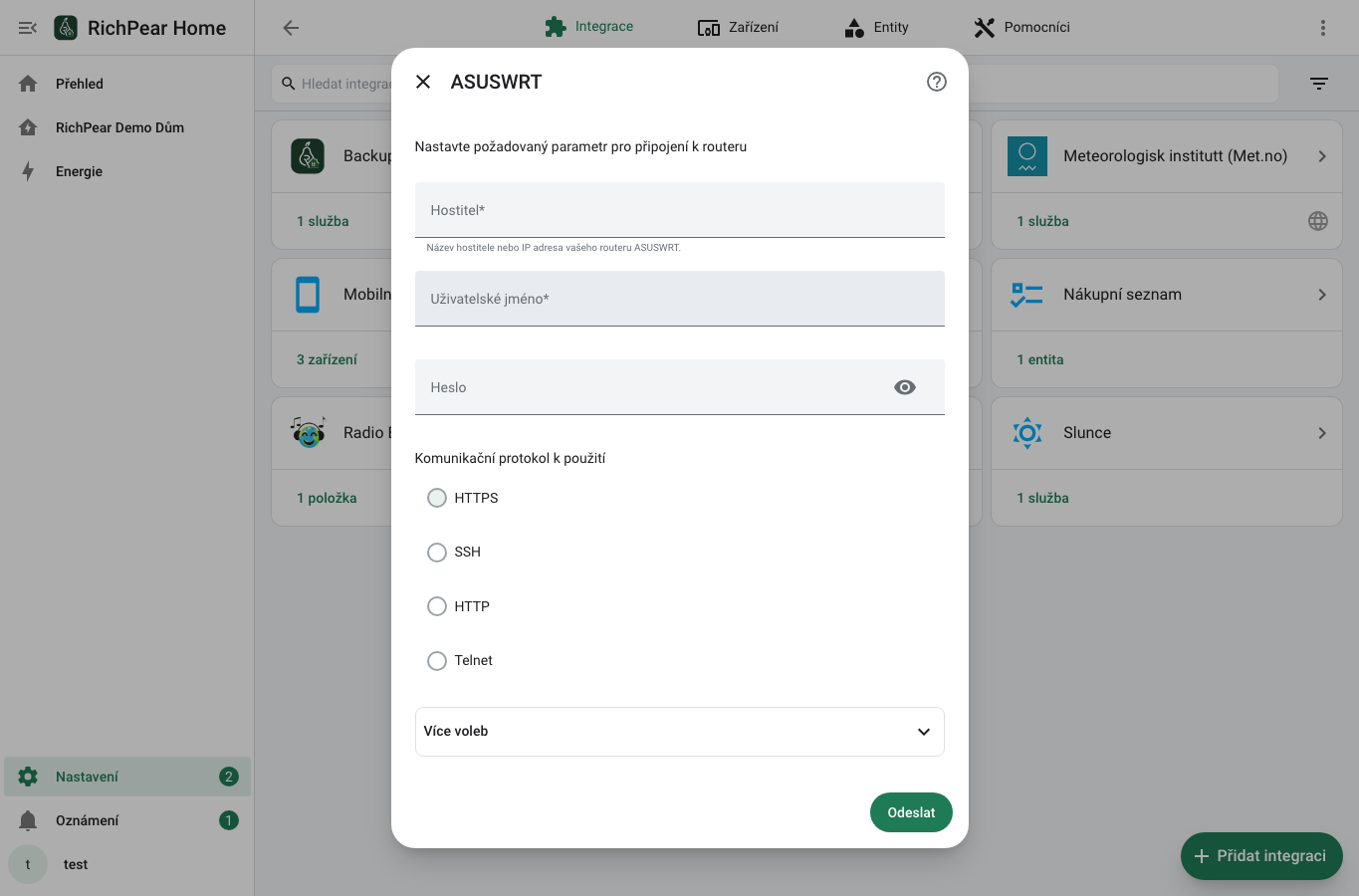This screenshot has width=1359, height=896.
Task: Go back with the arrow icon
Action: (291, 28)
